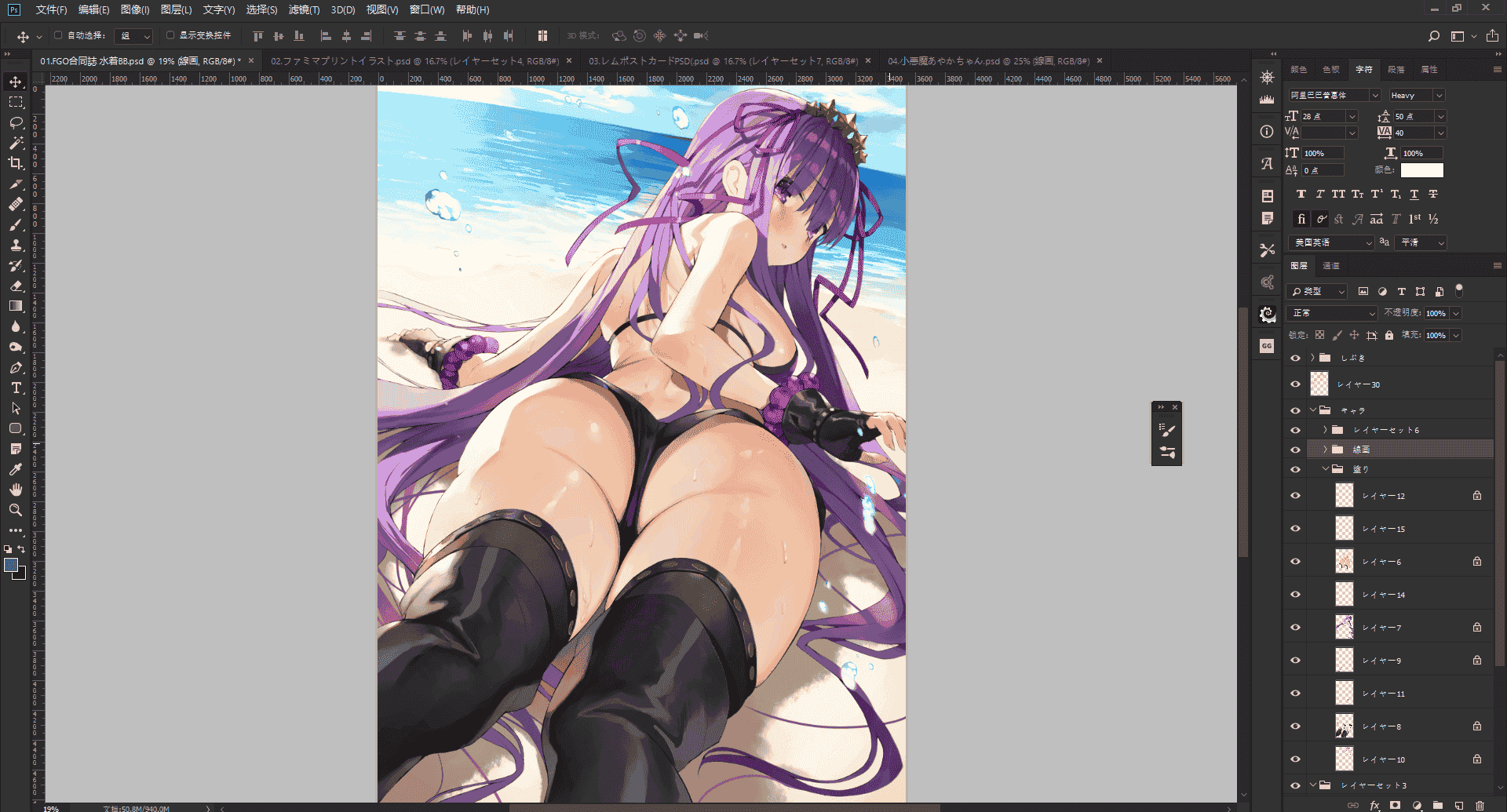Click the underline T button
1507x812 pixels.
coord(1414,194)
